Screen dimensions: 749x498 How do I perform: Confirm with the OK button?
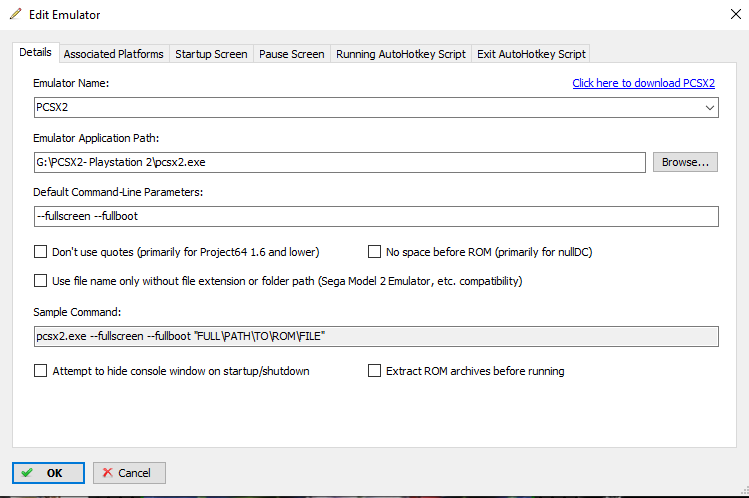tap(48, 473)
